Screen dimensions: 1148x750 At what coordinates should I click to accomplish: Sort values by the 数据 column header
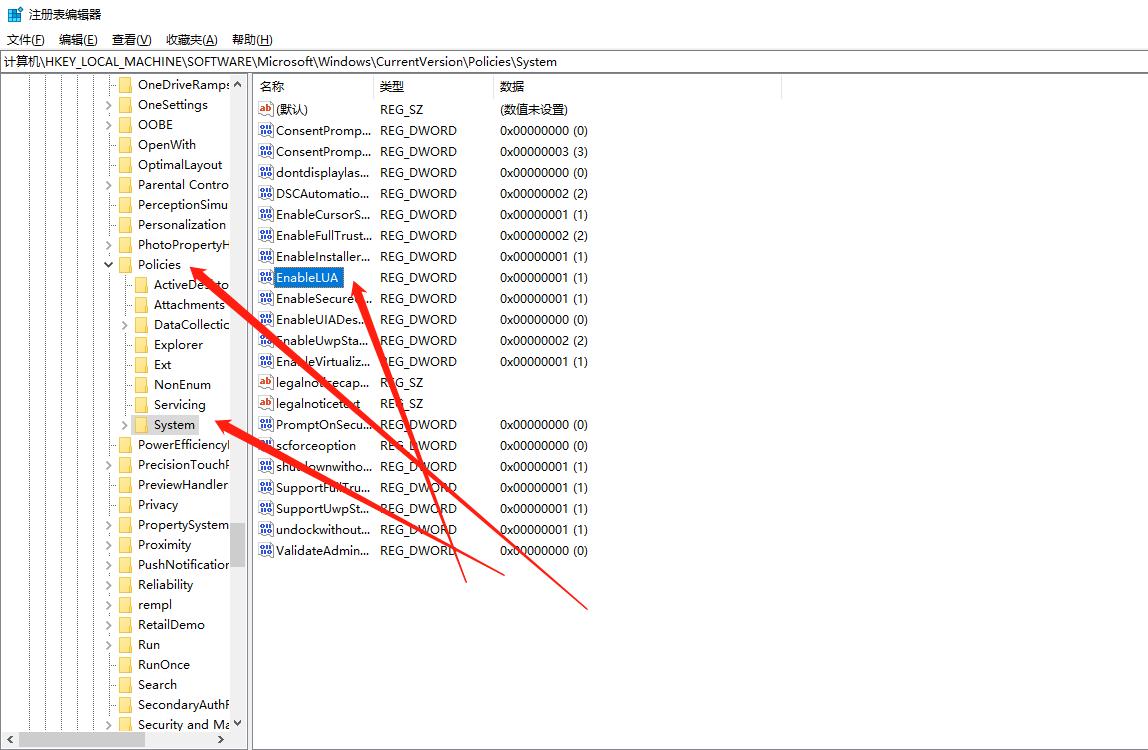pos(638,86)
